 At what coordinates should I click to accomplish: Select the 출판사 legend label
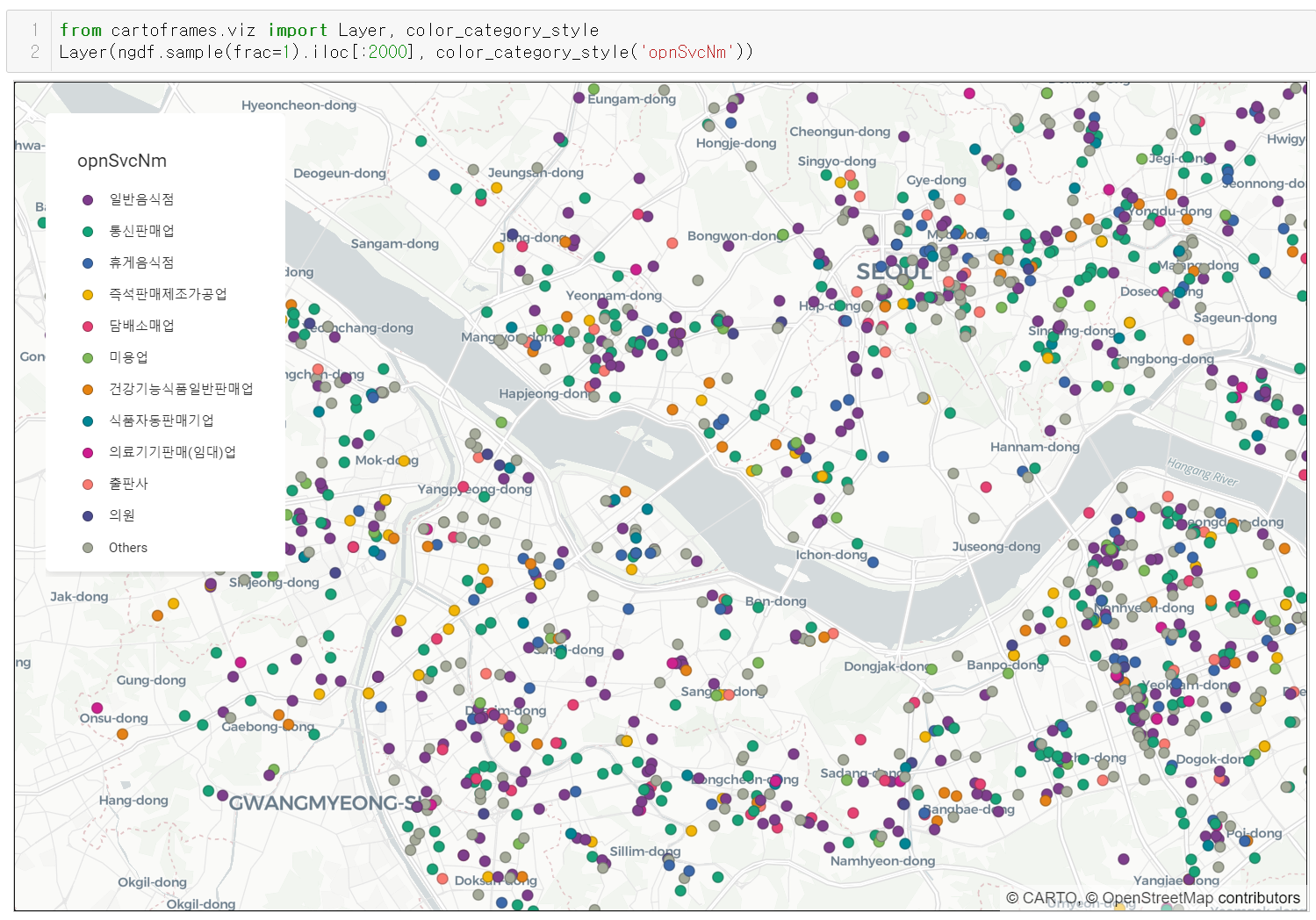pos(128,484)
